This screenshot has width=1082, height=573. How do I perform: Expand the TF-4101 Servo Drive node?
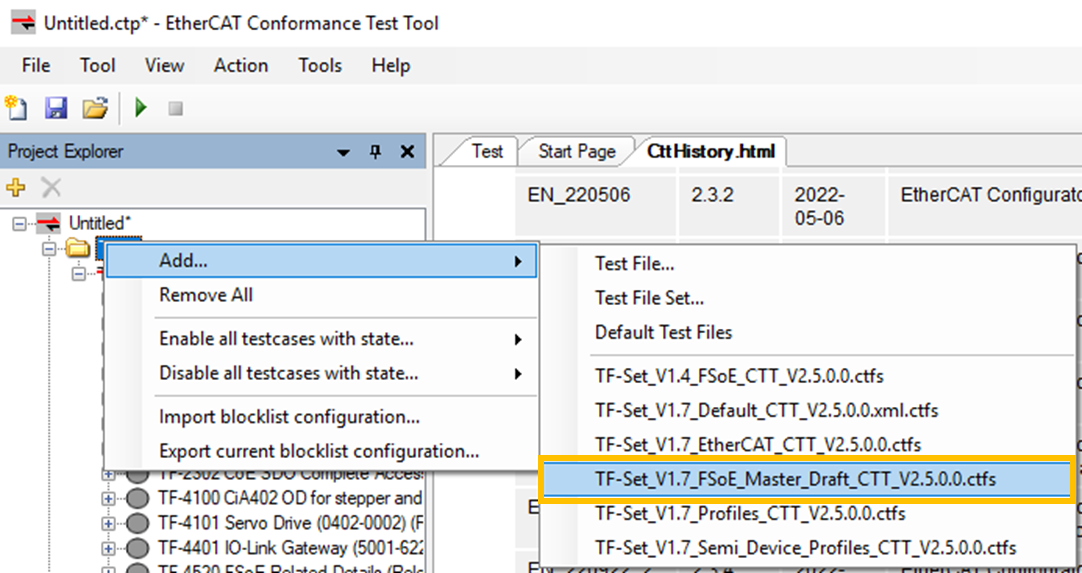(108, 523)
